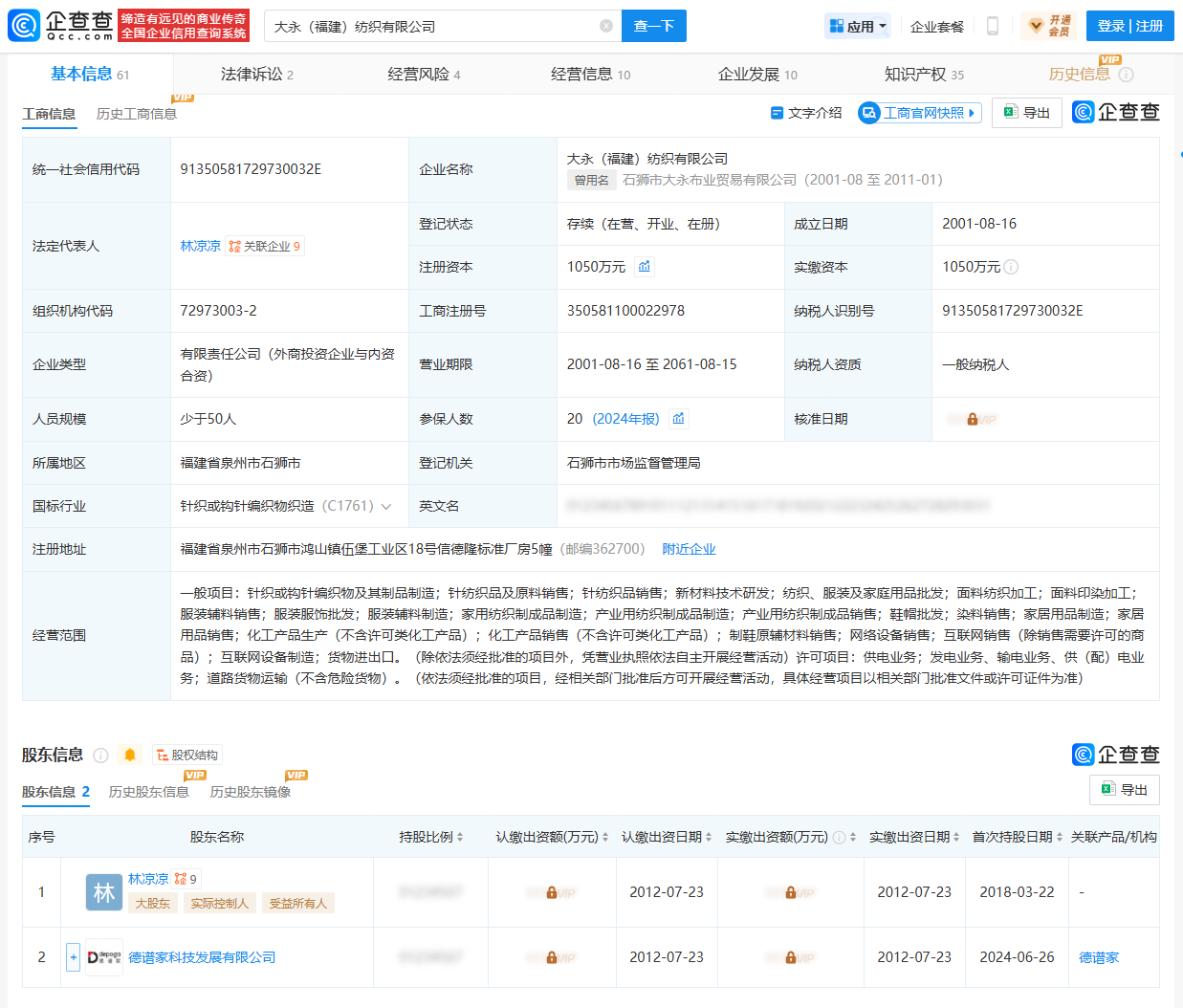Click in company name search field
Viewport: 1183px width, 1008px height.
430,26
